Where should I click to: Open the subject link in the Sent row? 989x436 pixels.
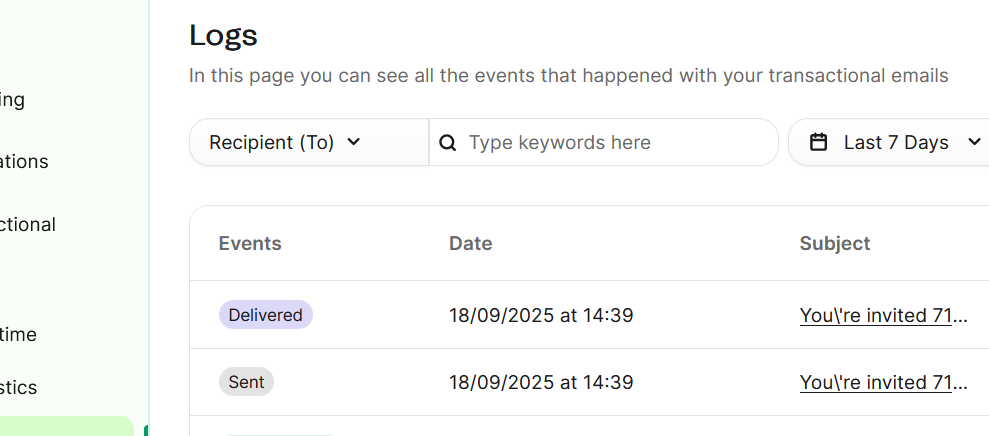883,382
